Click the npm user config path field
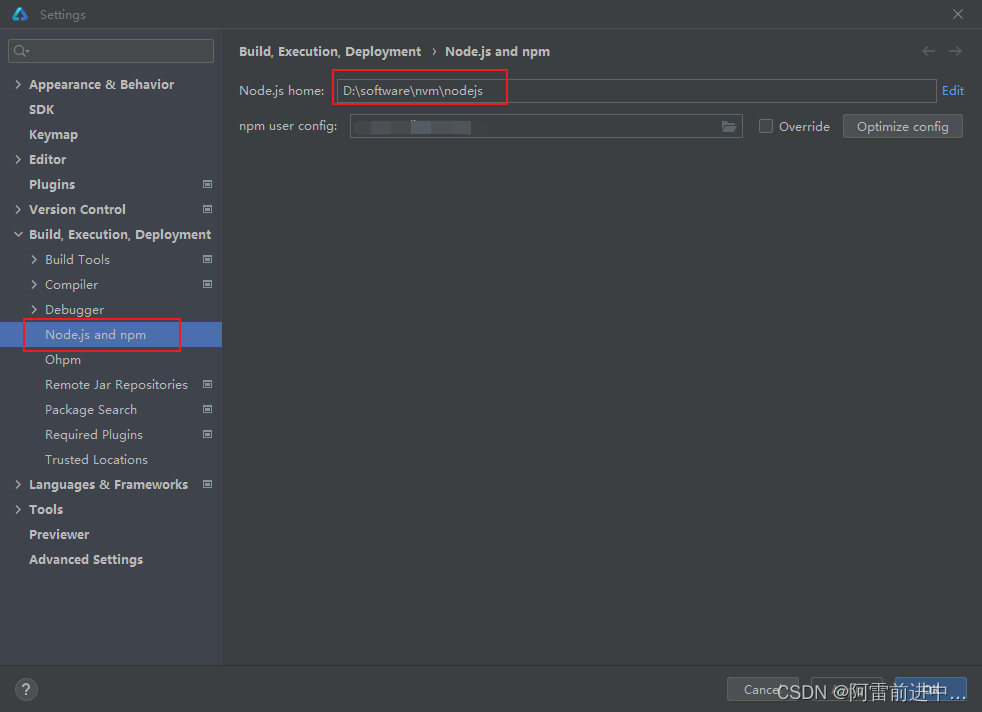Viewport: 982px width, 712px height. [x=546, y=126]
